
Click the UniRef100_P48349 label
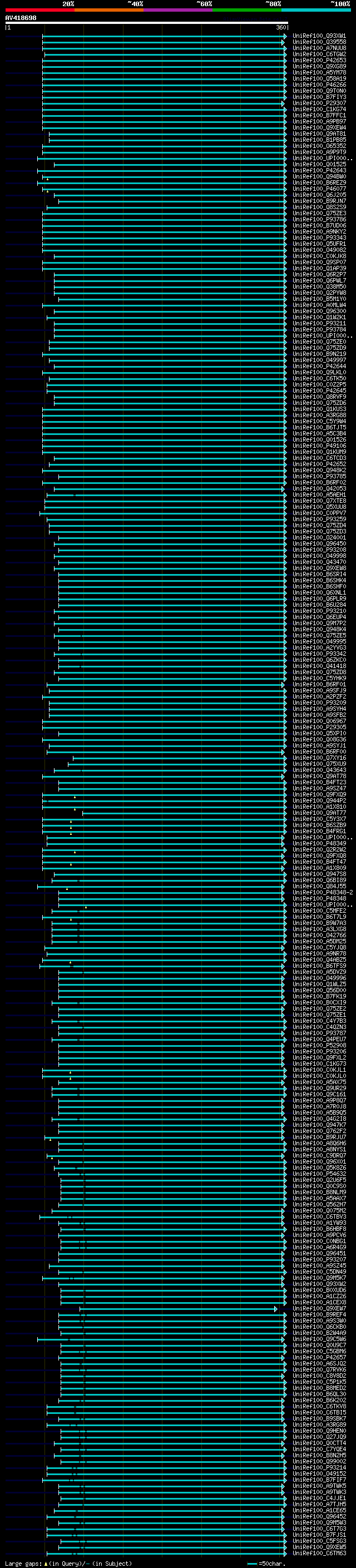[319, 844]
